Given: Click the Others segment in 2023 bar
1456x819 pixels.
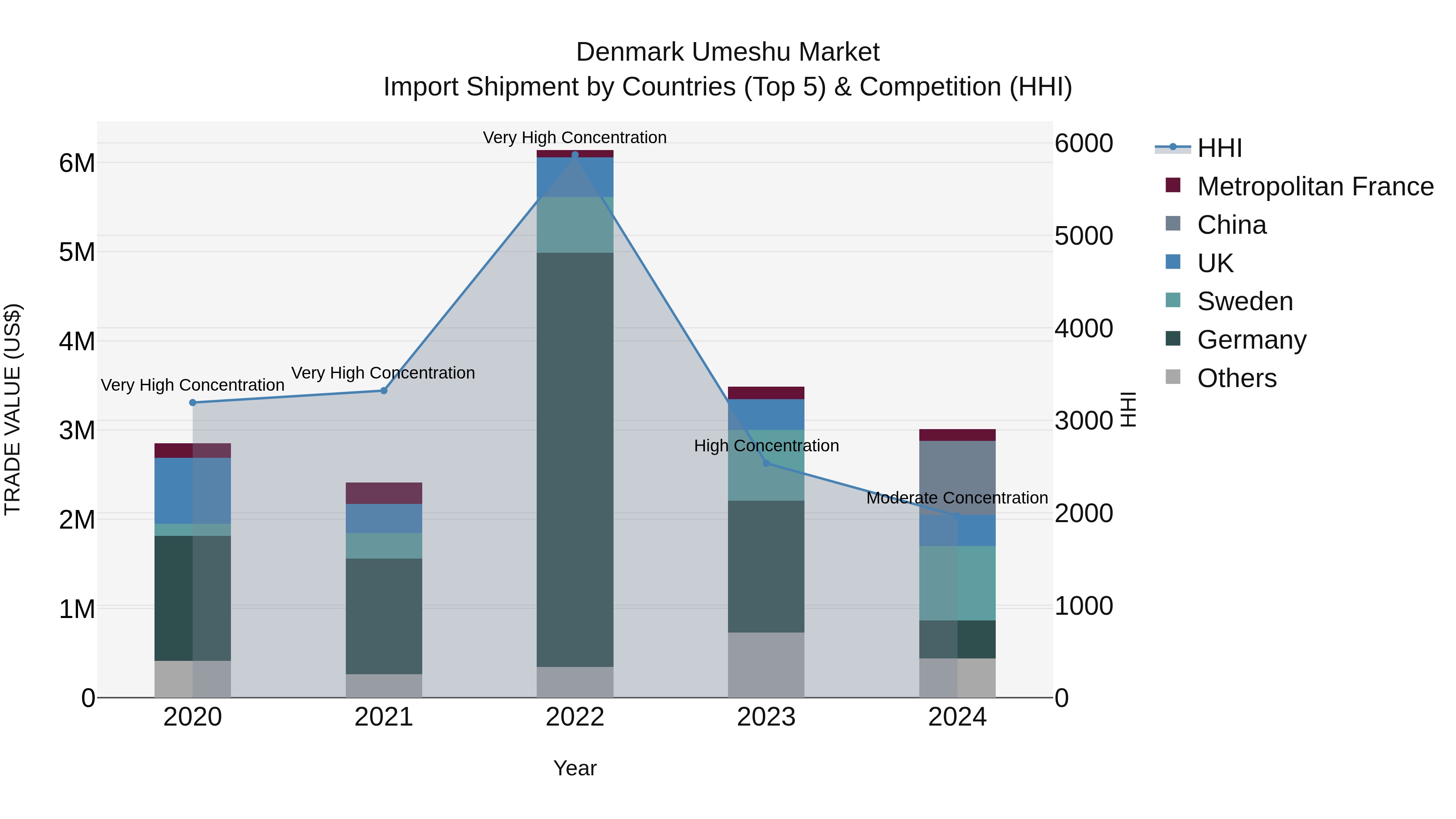Looking at the screenshot, I should 766,665.
